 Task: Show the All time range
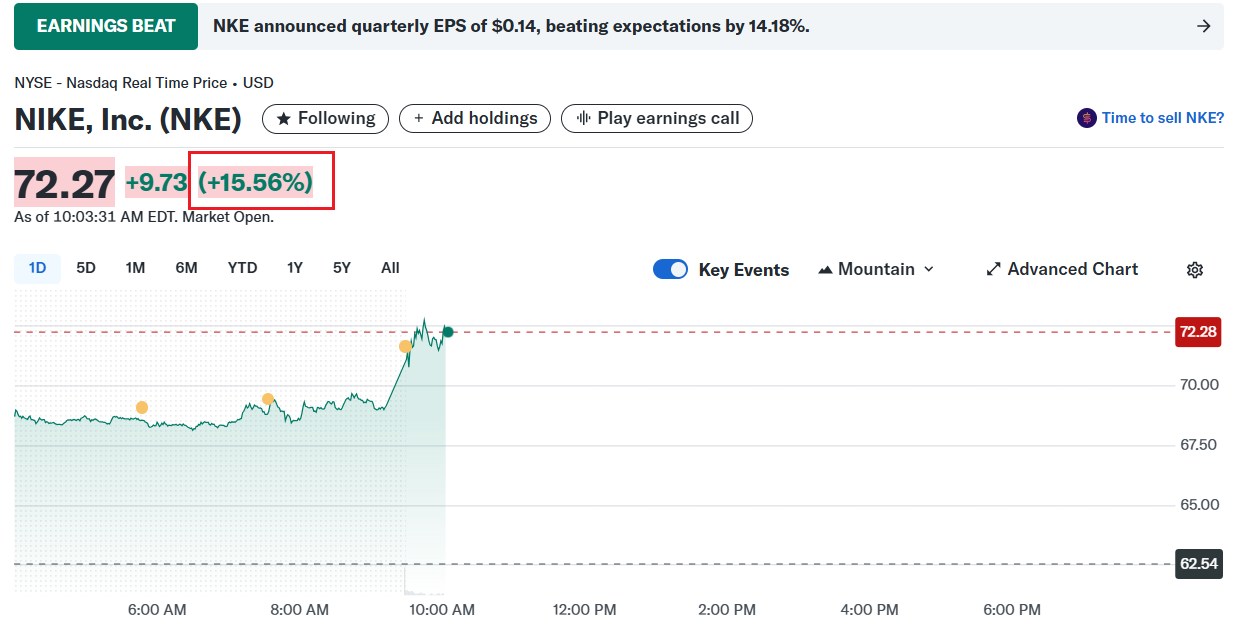[390, 268]
